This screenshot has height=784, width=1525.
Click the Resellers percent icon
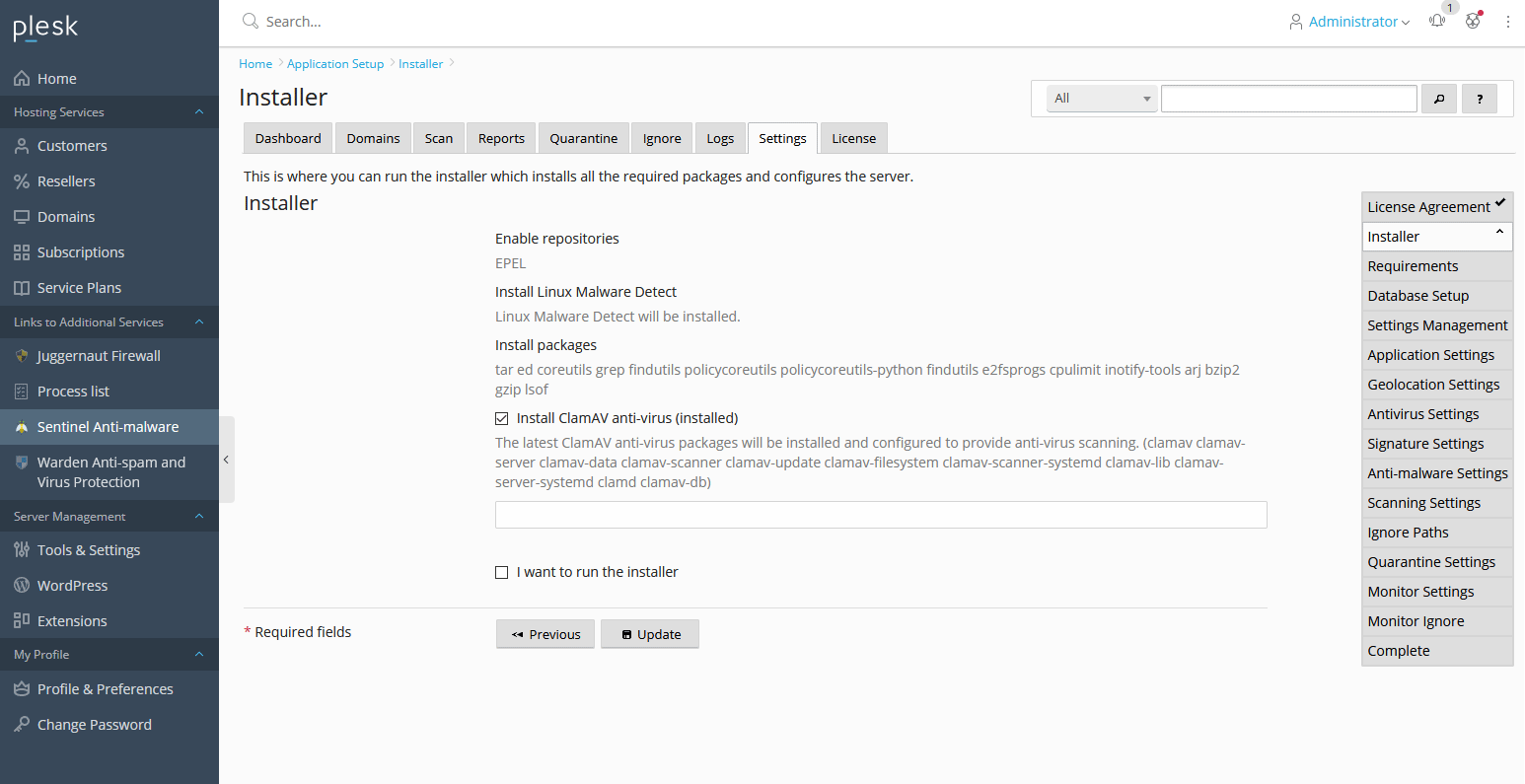(x=22, y=181)
